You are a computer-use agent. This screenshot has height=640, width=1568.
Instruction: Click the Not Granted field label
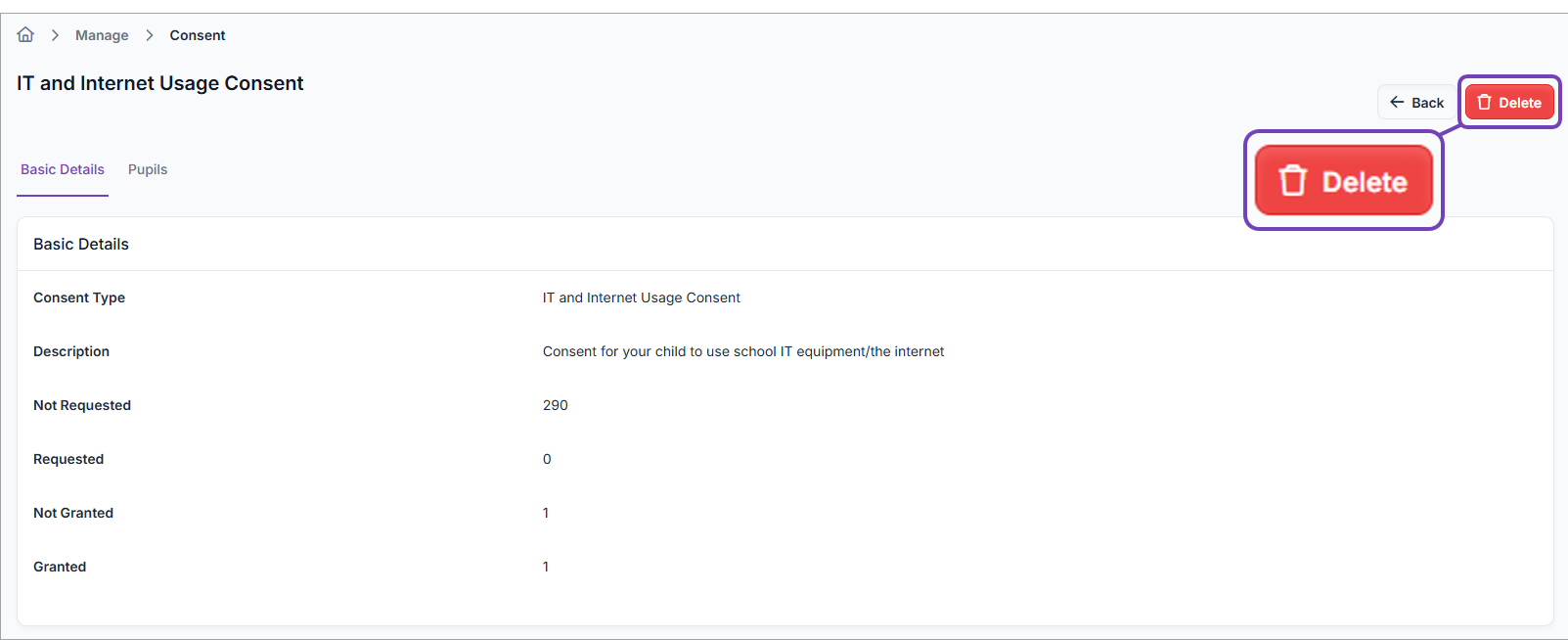[x=73, y=513]
